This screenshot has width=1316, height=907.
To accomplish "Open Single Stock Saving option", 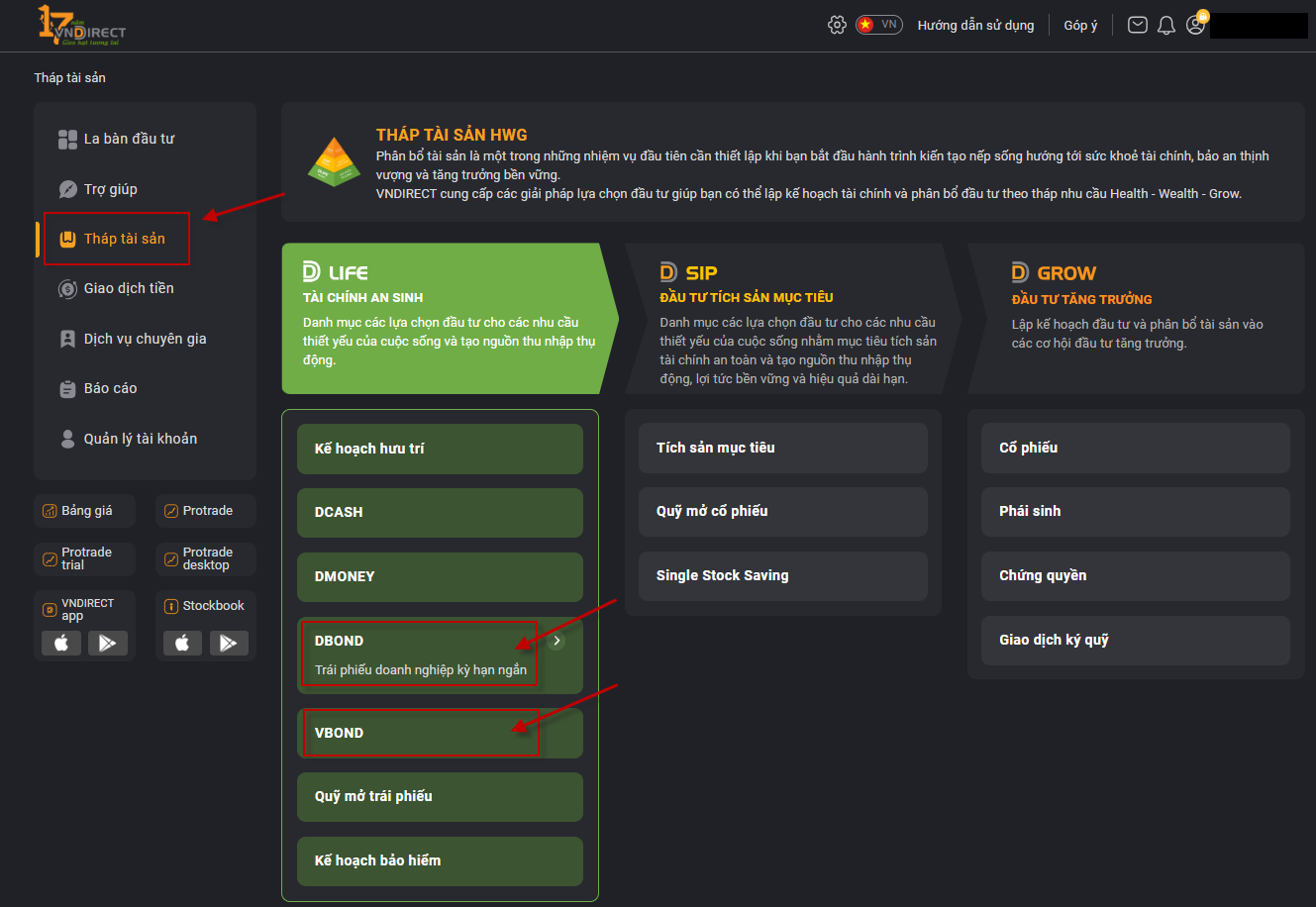I will (x=783, y=576).
